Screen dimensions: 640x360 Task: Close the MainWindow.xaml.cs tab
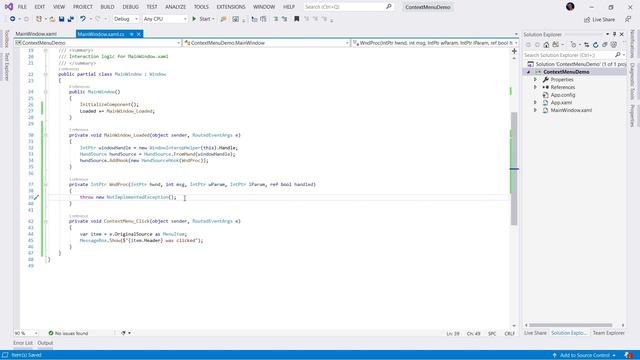[139, 34]
